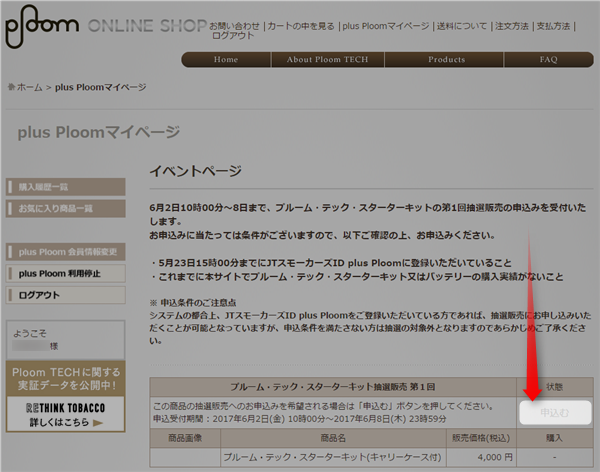
Task: Click Ploom TECH 実証データ banner
Action: [x=65, y=378]
